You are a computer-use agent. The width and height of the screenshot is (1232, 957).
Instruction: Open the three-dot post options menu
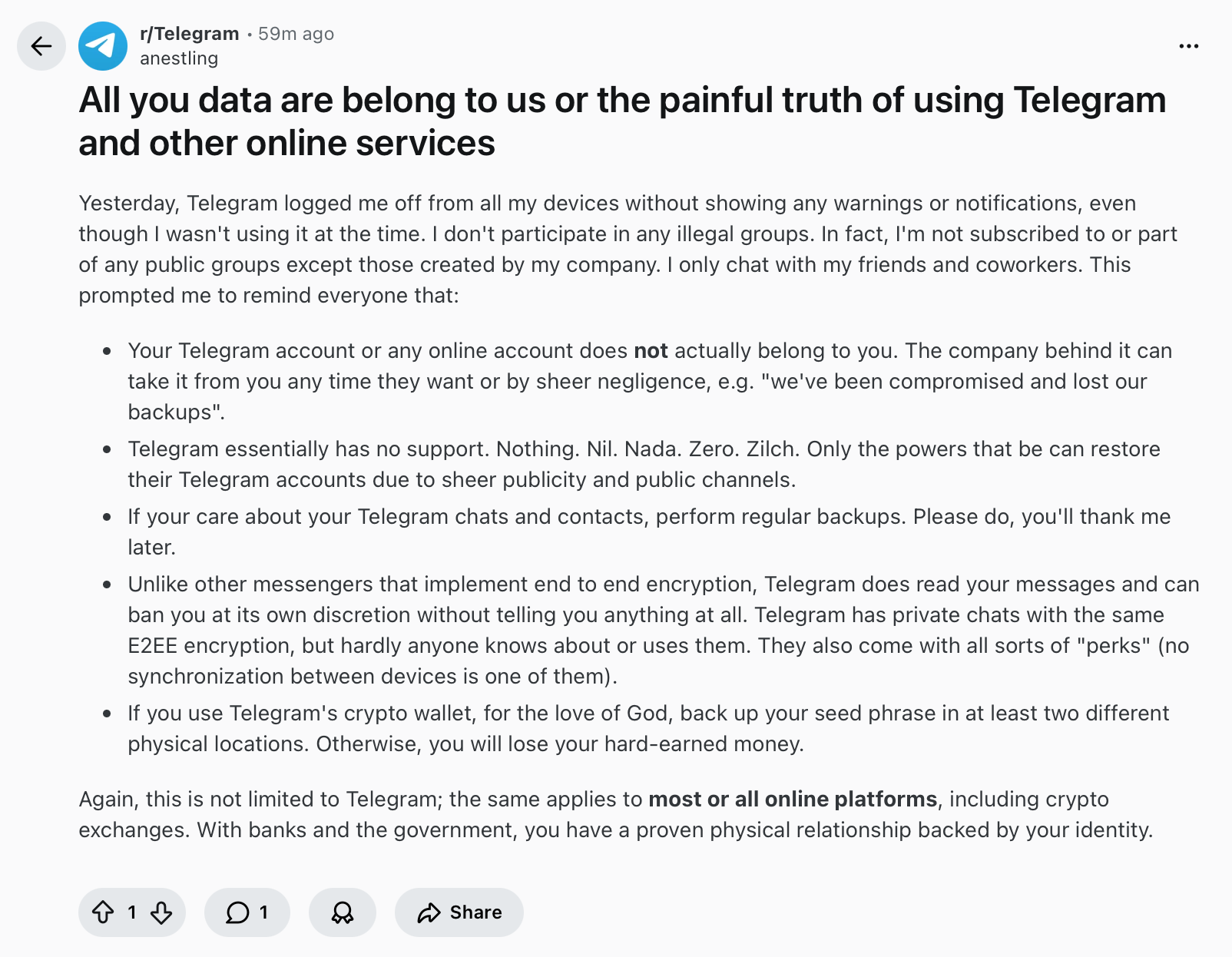tap(1188, 46)
